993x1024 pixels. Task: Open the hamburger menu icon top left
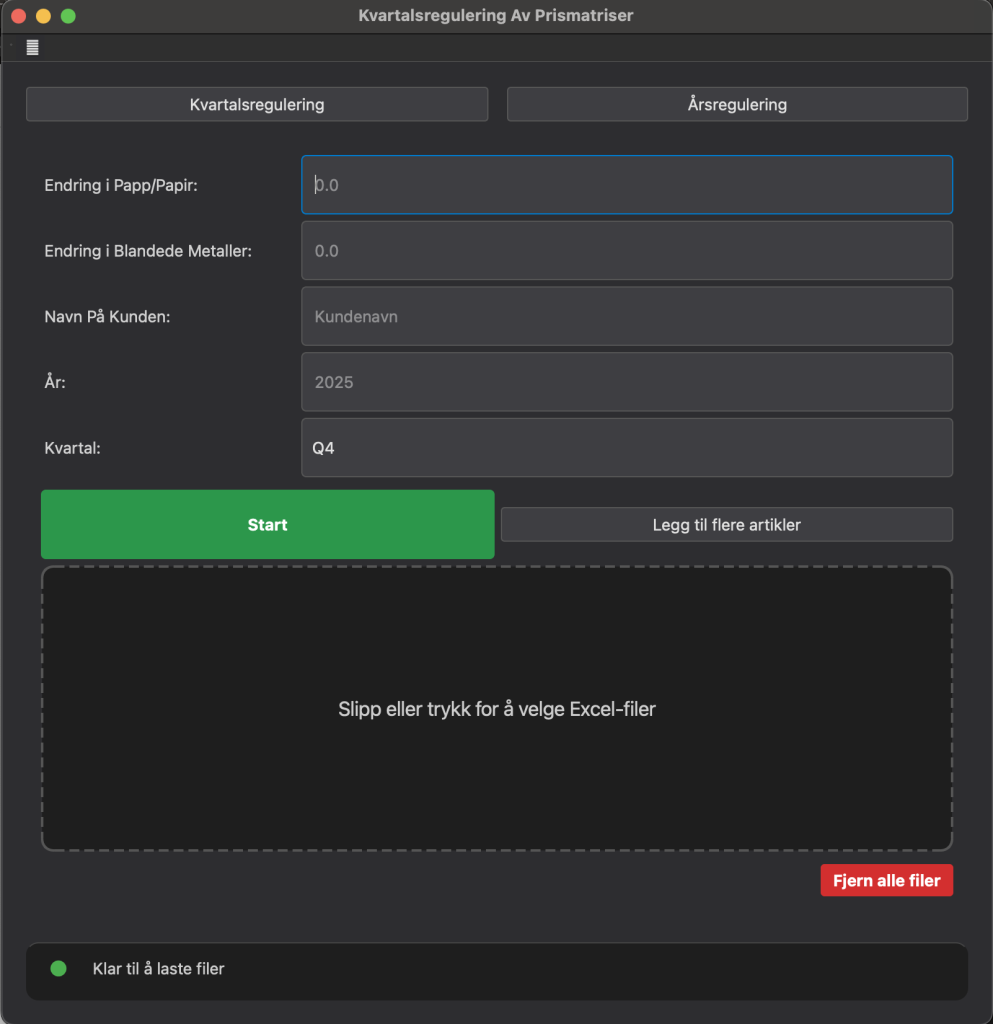point(33,46)
